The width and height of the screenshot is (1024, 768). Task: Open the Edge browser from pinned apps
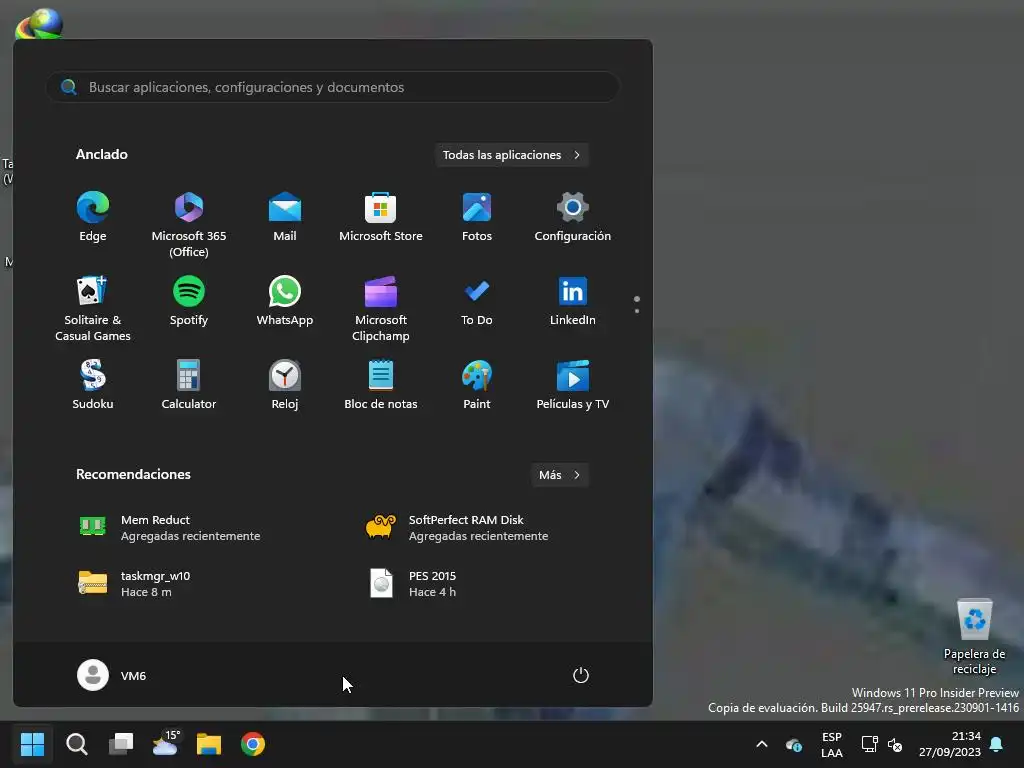(x=93, y=217)
